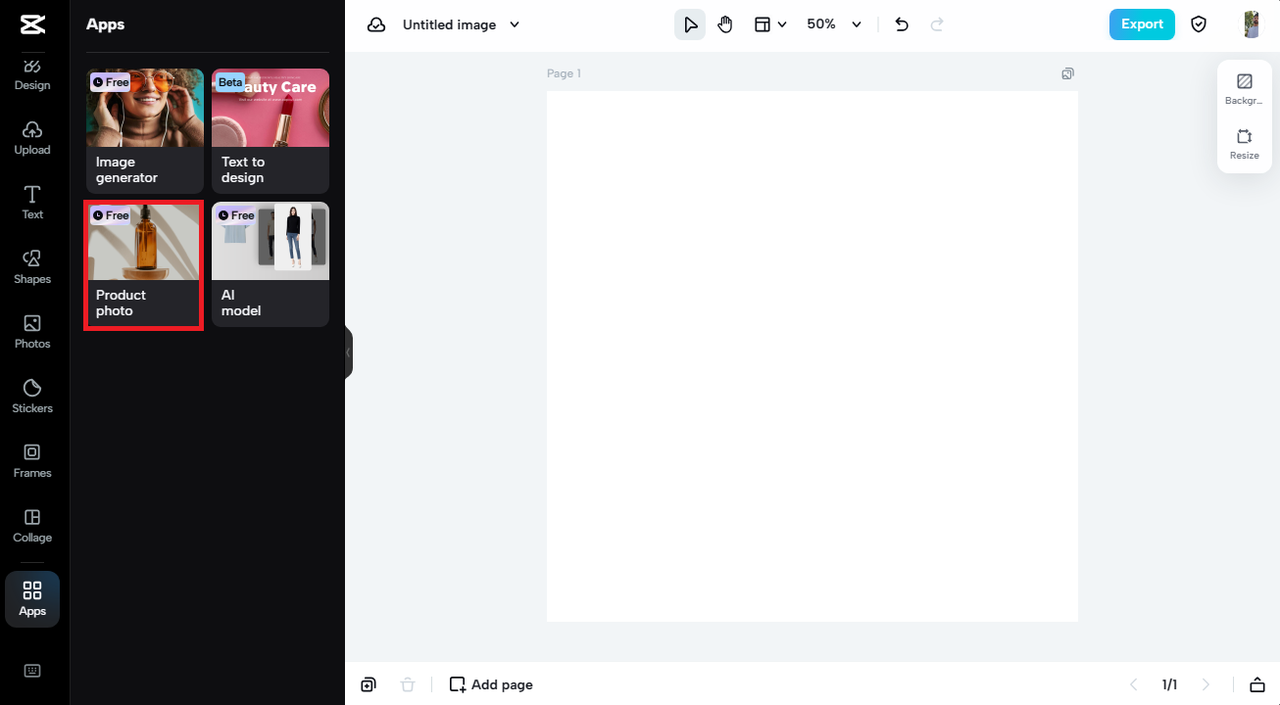Viewport: 1280px width, 705px height.
Task: Click the cloud save status icon
Action: pyautogui.click(x=376, y=24)
